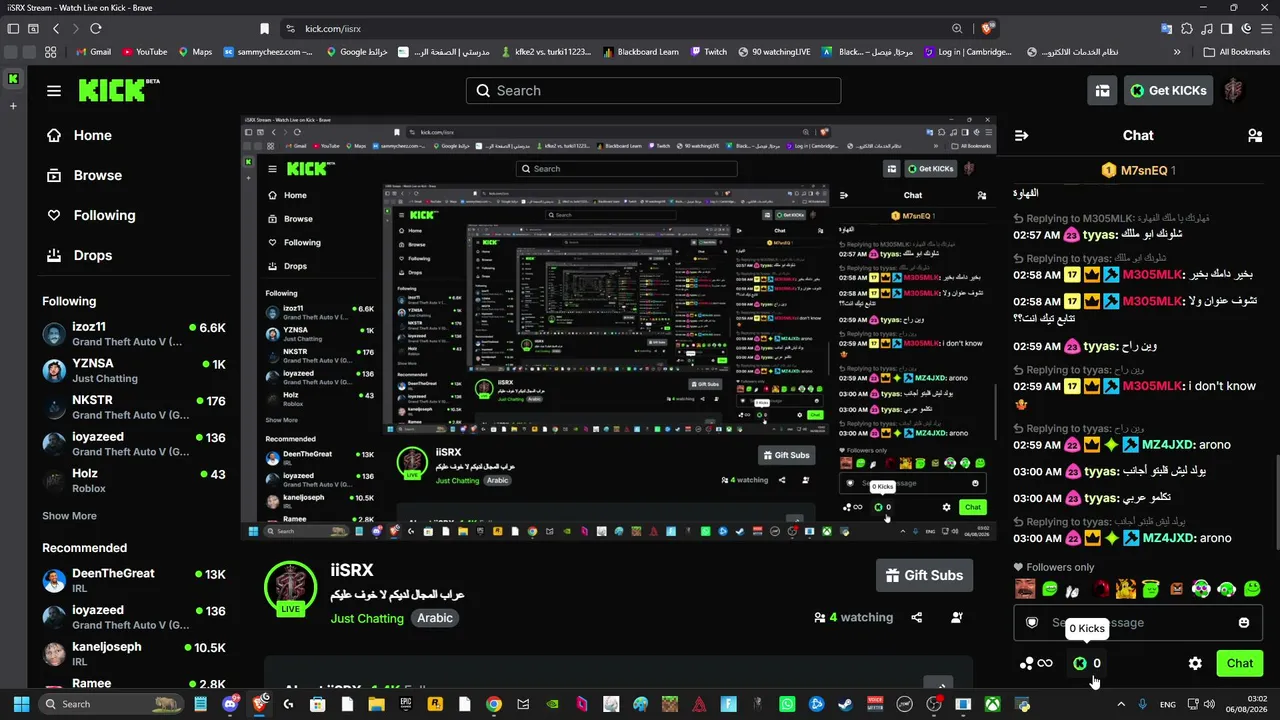The image size is (1280, 720).
Task: Open chat settings gear
Action: click(x=1195, y=663)
